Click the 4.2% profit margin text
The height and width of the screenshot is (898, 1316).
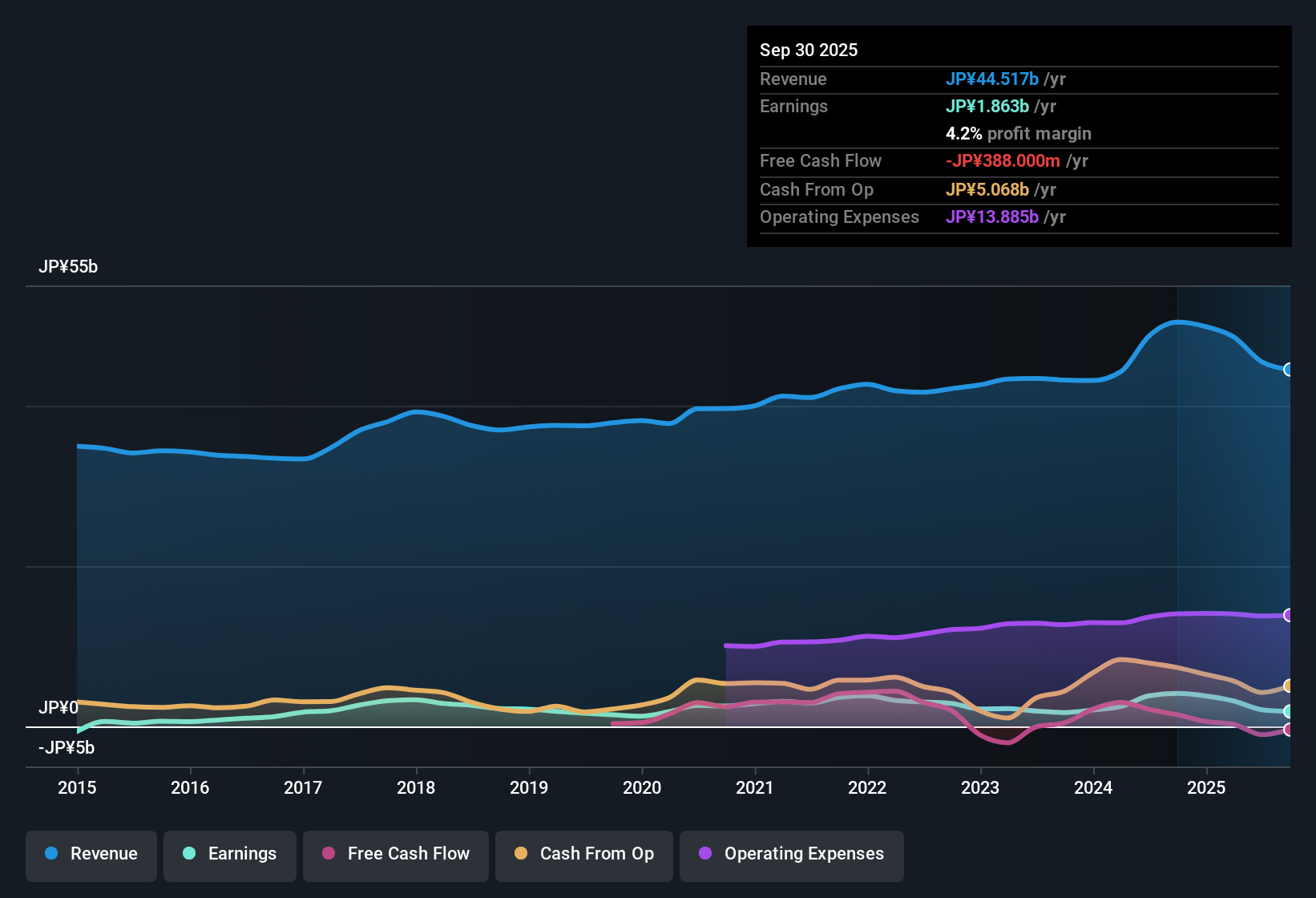pyautogui.click(x=1018, y=134)
